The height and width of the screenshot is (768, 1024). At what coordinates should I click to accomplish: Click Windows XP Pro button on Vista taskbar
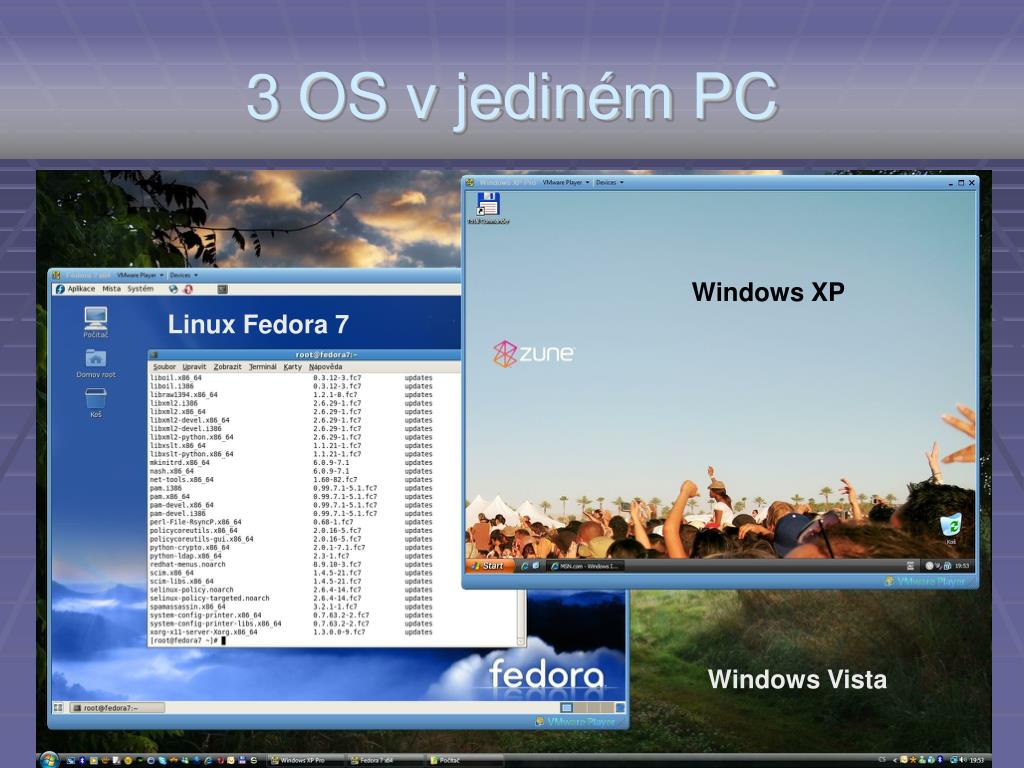305,760
